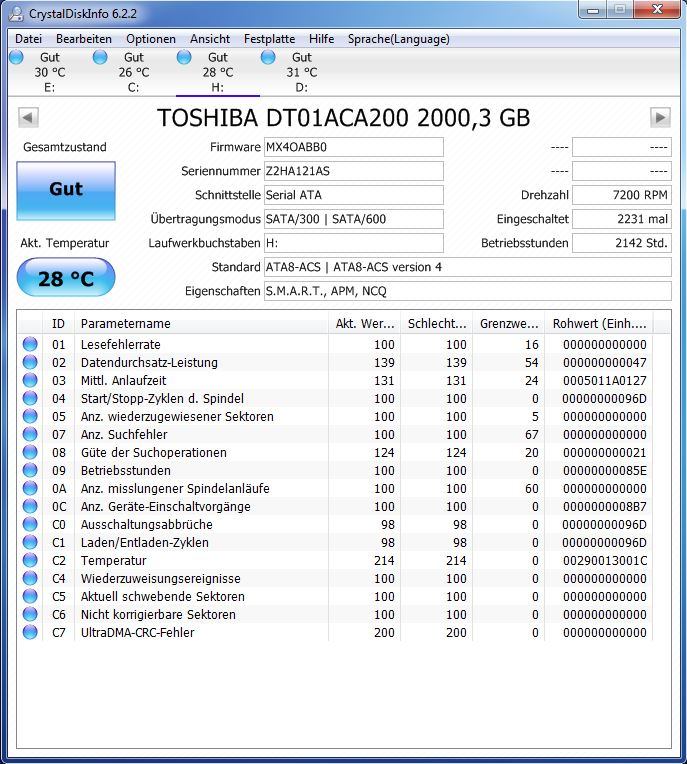This screenshot has width=687, height=764.
Task: Select the Anz. wiederzugewiesener Sektoren text
Action: point(177,417)
